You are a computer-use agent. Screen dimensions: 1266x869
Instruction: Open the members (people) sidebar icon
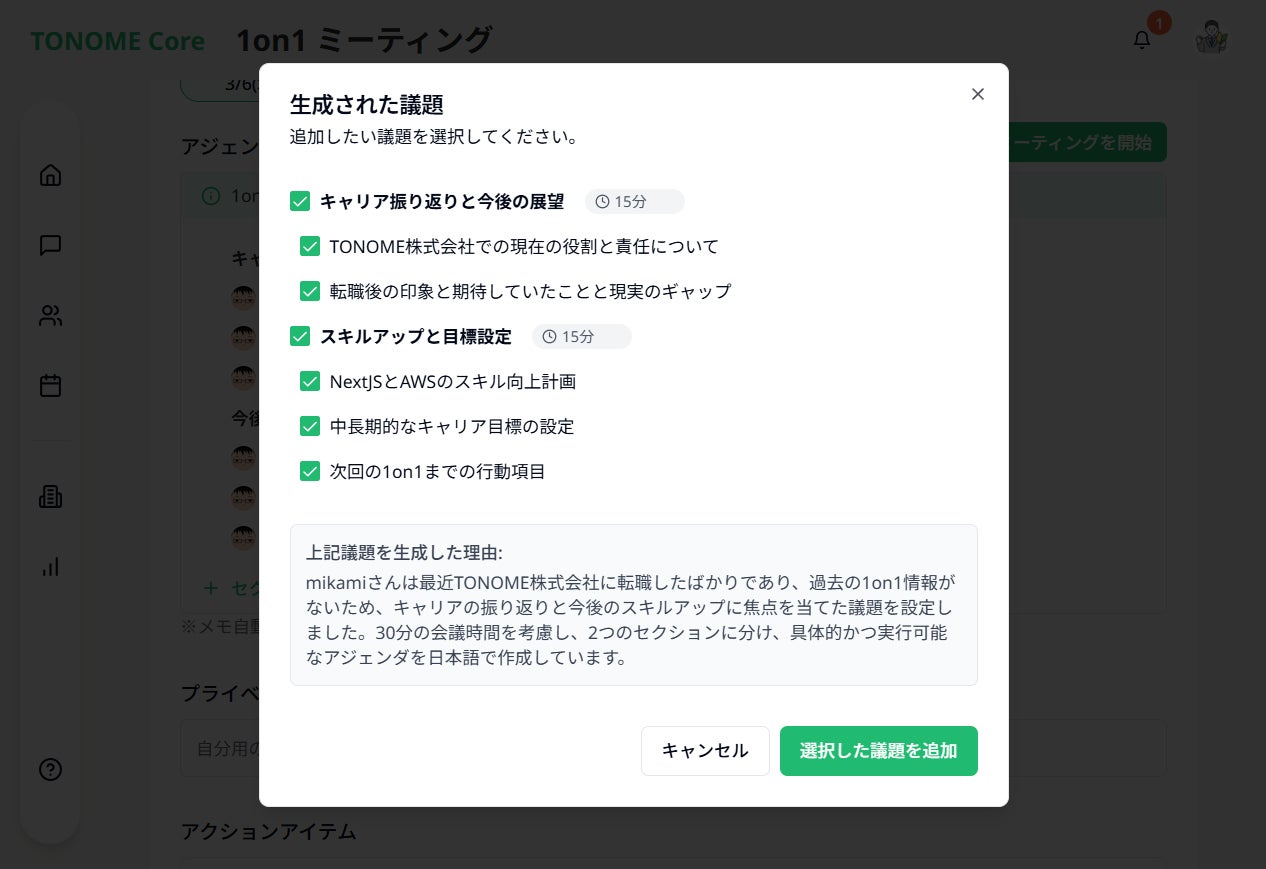pyautogui.click(x=50, y=316)
